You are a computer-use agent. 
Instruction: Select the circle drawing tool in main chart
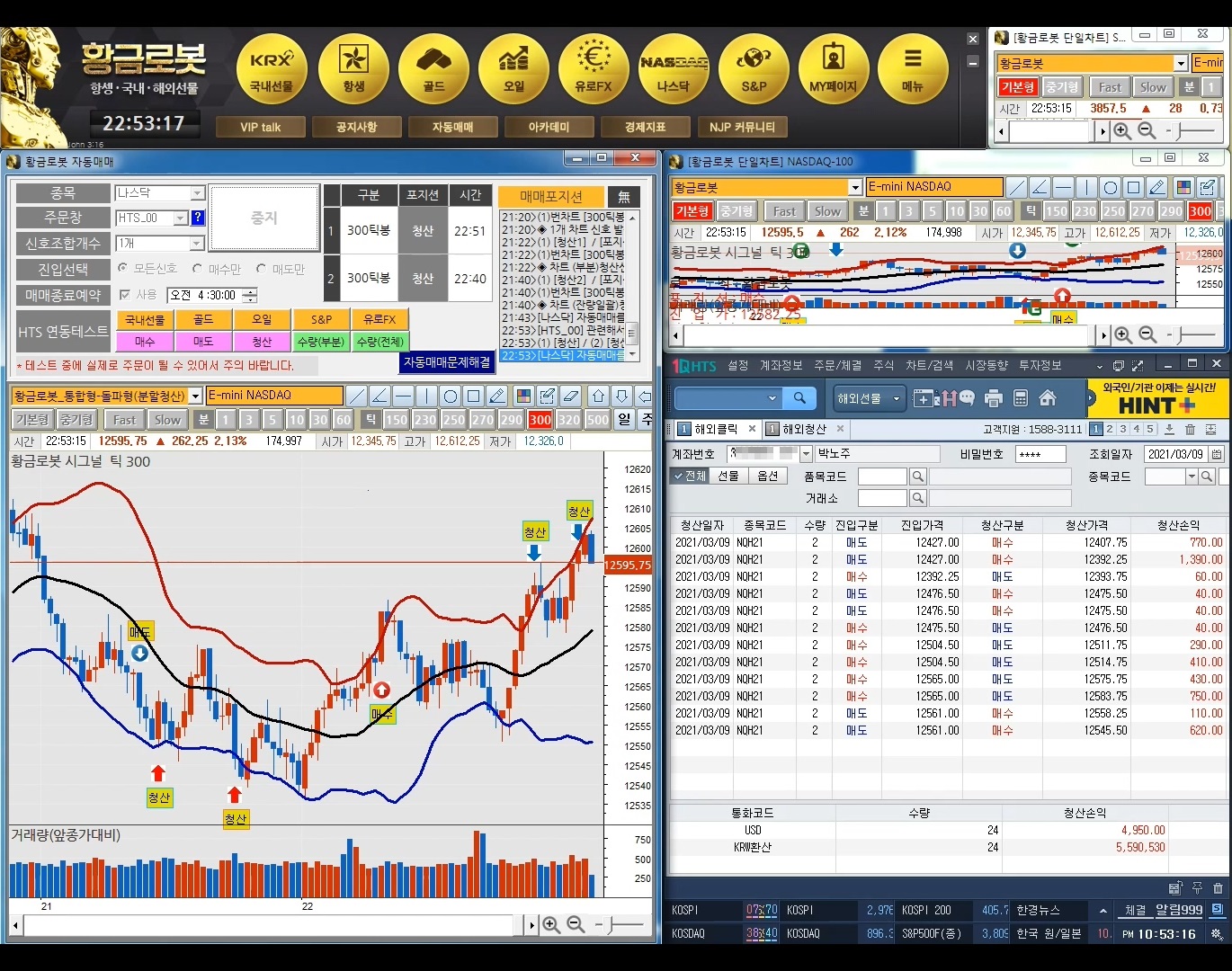[450, 396]
